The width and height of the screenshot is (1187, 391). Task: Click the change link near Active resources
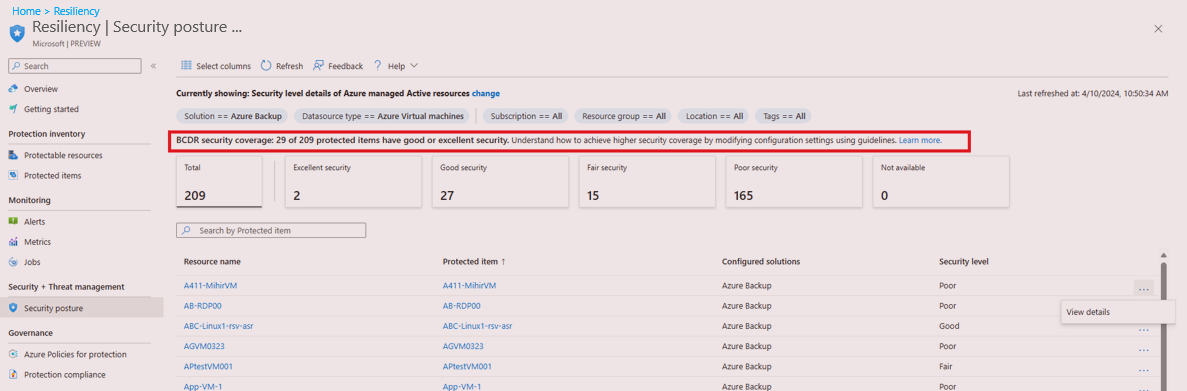pyautogui.click(x=486, y=94)
